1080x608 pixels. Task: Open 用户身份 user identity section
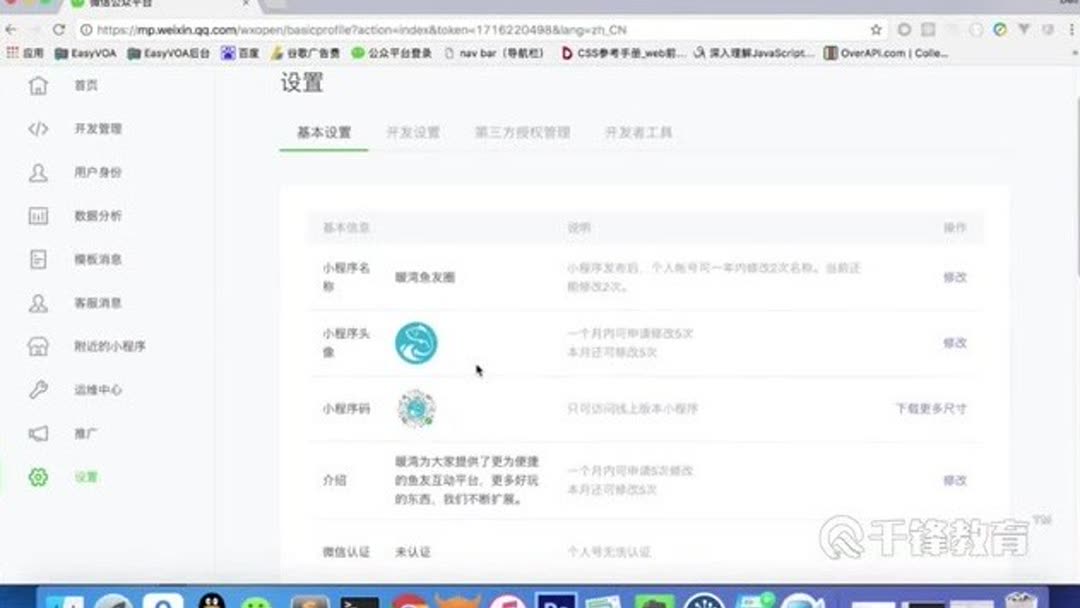[x=38, y=172]
